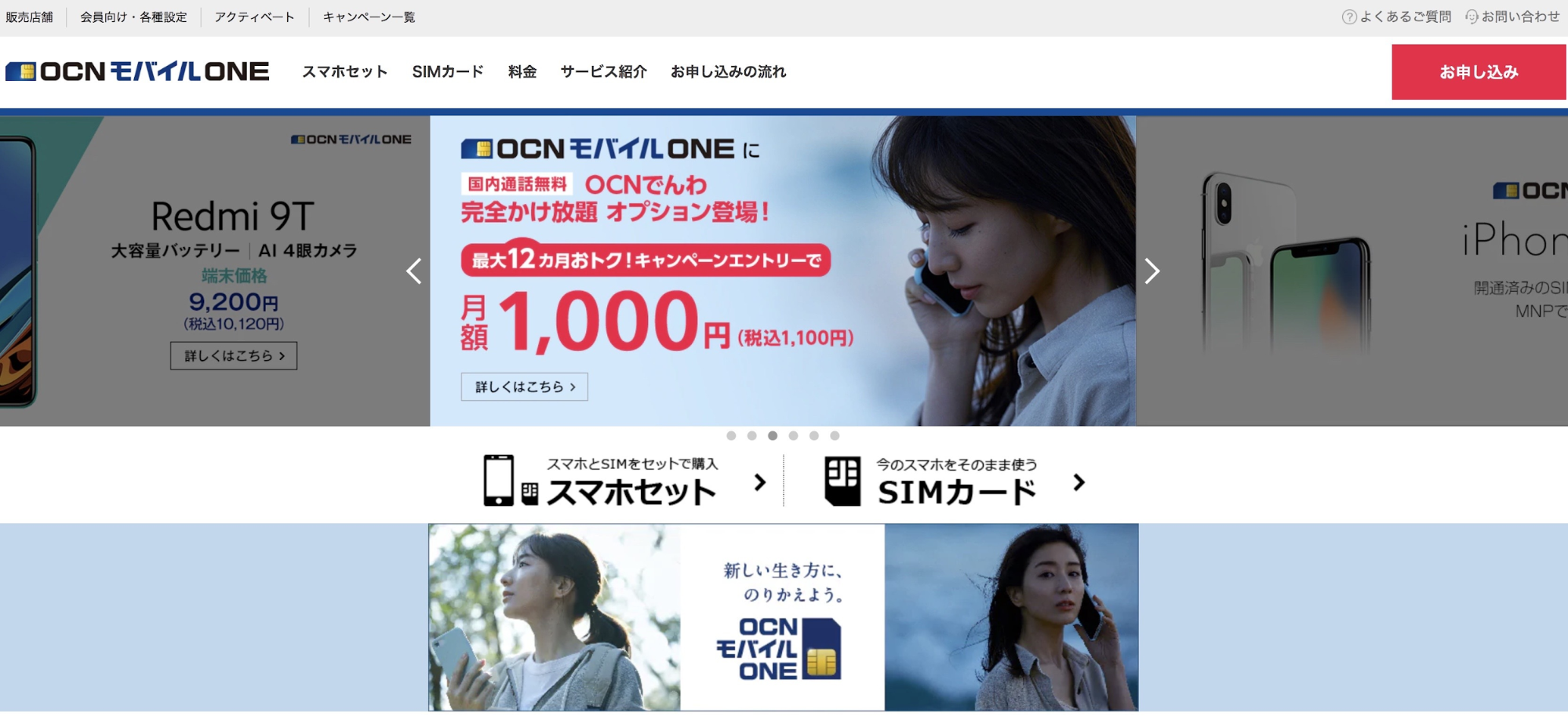Click the question mark icon beside よくあるご質問
The height and width of the screenshot is (720, 1568).
point(1348,17)
